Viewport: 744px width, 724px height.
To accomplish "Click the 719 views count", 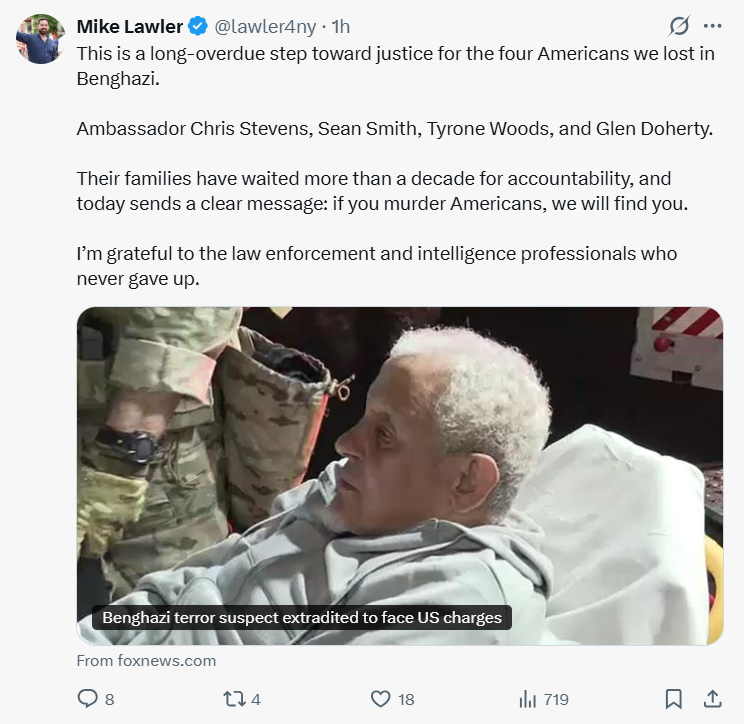I will coord(555,699).
